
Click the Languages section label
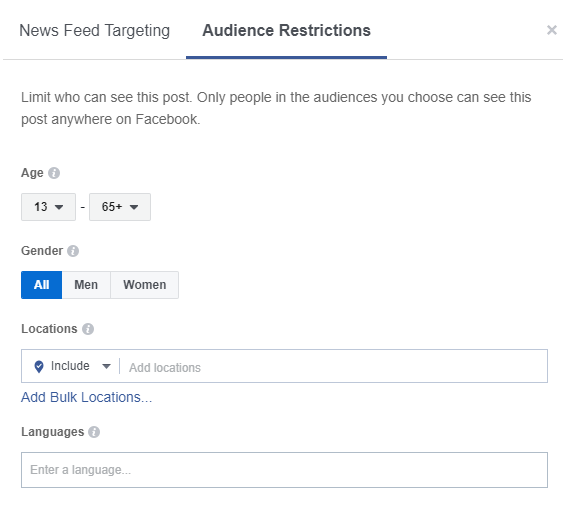[52, 432]
